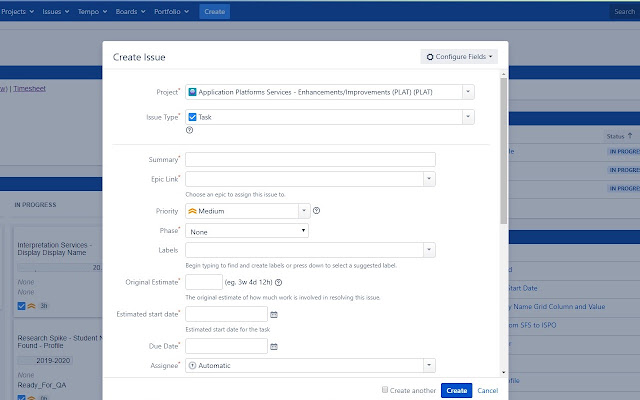This screenshot has width=640, height=400.
Task: Click the help icon below Issue Type
Action: [189, 130]
